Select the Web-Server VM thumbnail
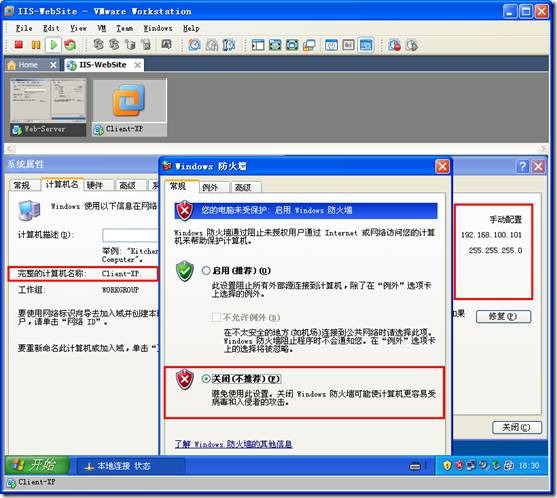The height and width of the screenshot is (498, 557). click(48, 108)
